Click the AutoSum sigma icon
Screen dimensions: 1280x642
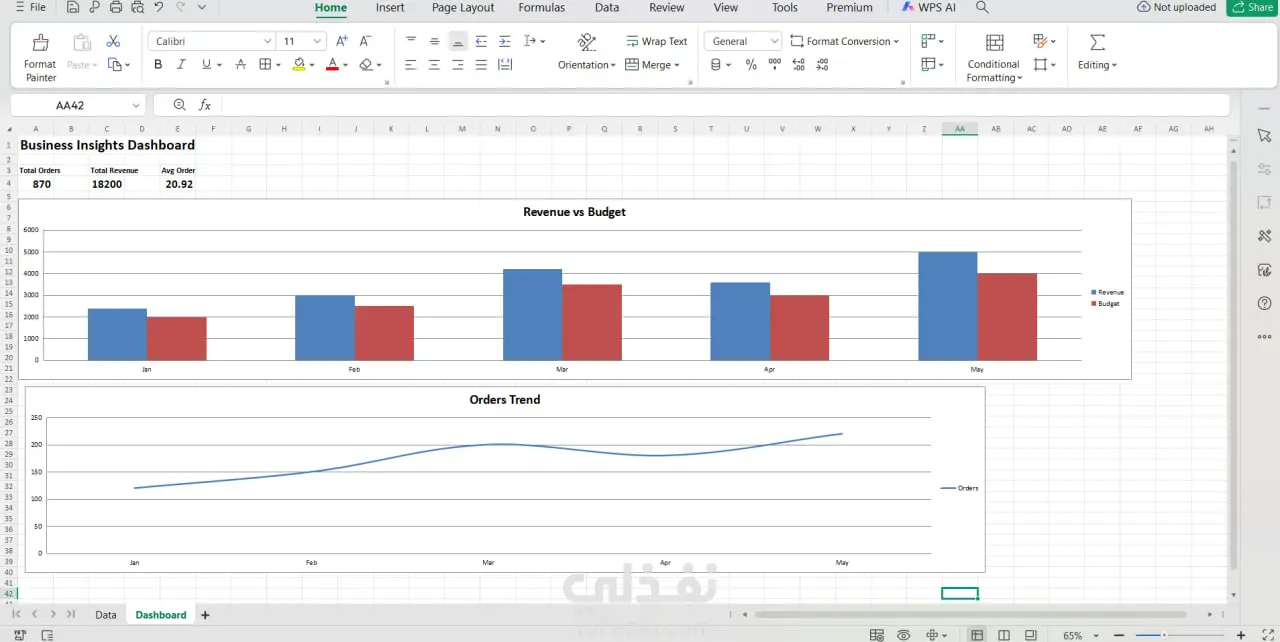[x=1097, y=42]
